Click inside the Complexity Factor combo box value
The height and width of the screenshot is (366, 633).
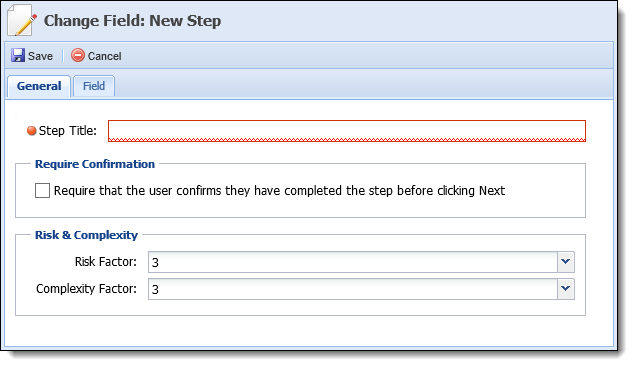coord(353,289)
